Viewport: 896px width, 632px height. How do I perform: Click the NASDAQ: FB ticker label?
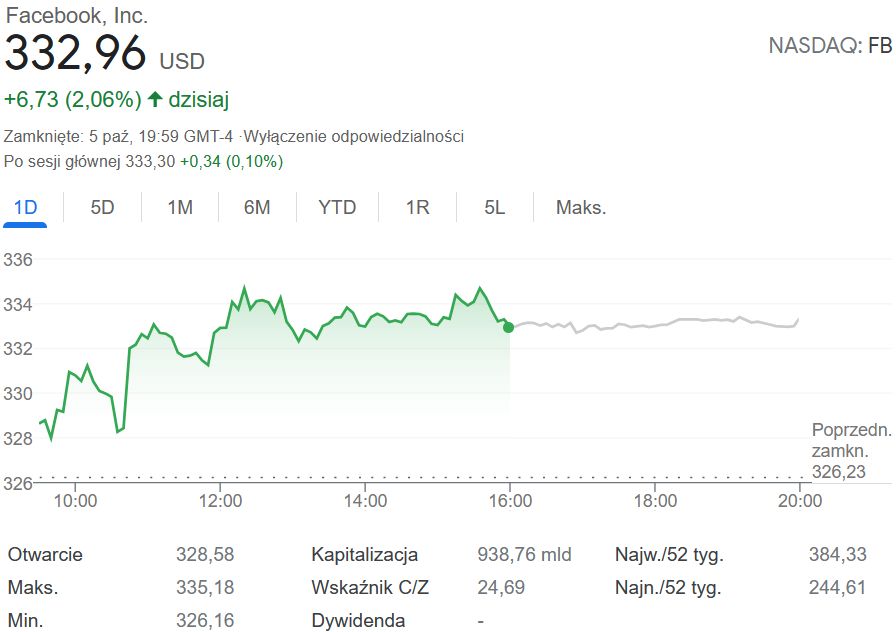click(x=829, y=45)
